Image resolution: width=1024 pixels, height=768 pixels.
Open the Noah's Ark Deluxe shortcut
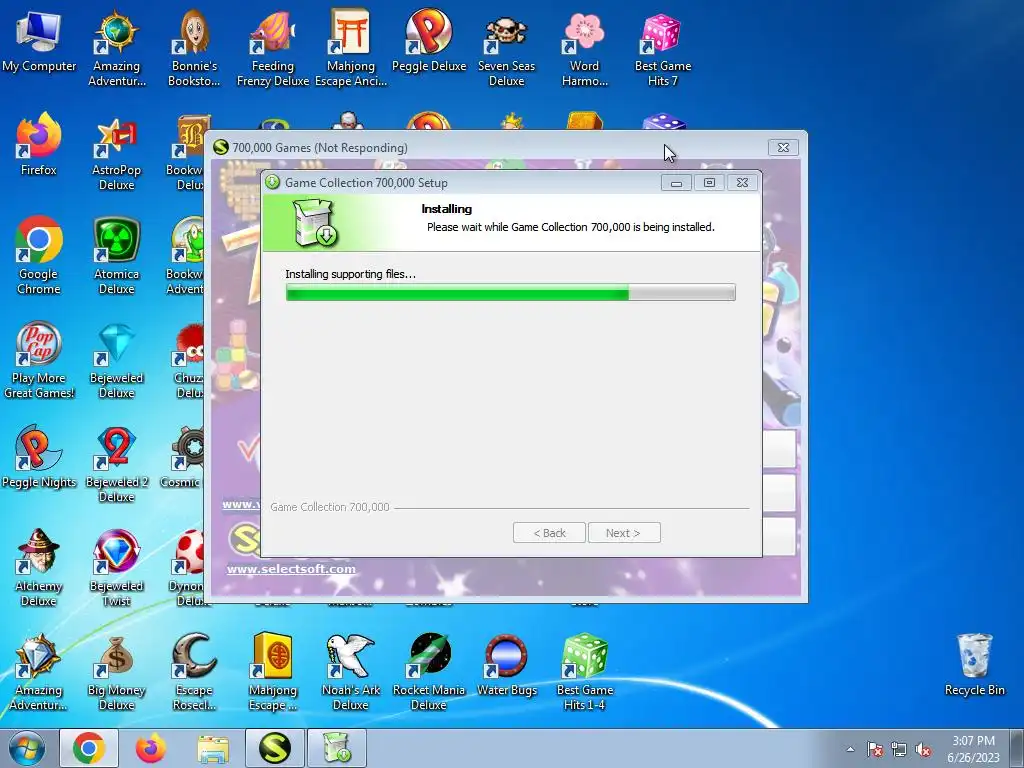click(x=351, y=672)
